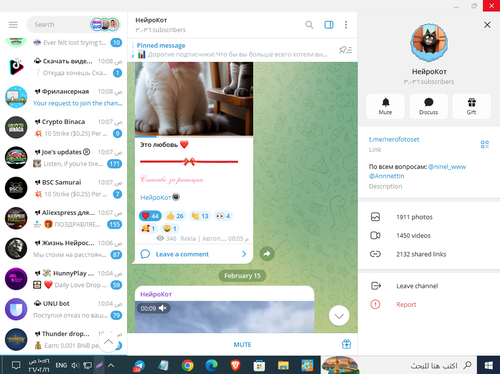
Task: Open the Жизнь Нейрос... chat
Action: (x=63, y=249)
